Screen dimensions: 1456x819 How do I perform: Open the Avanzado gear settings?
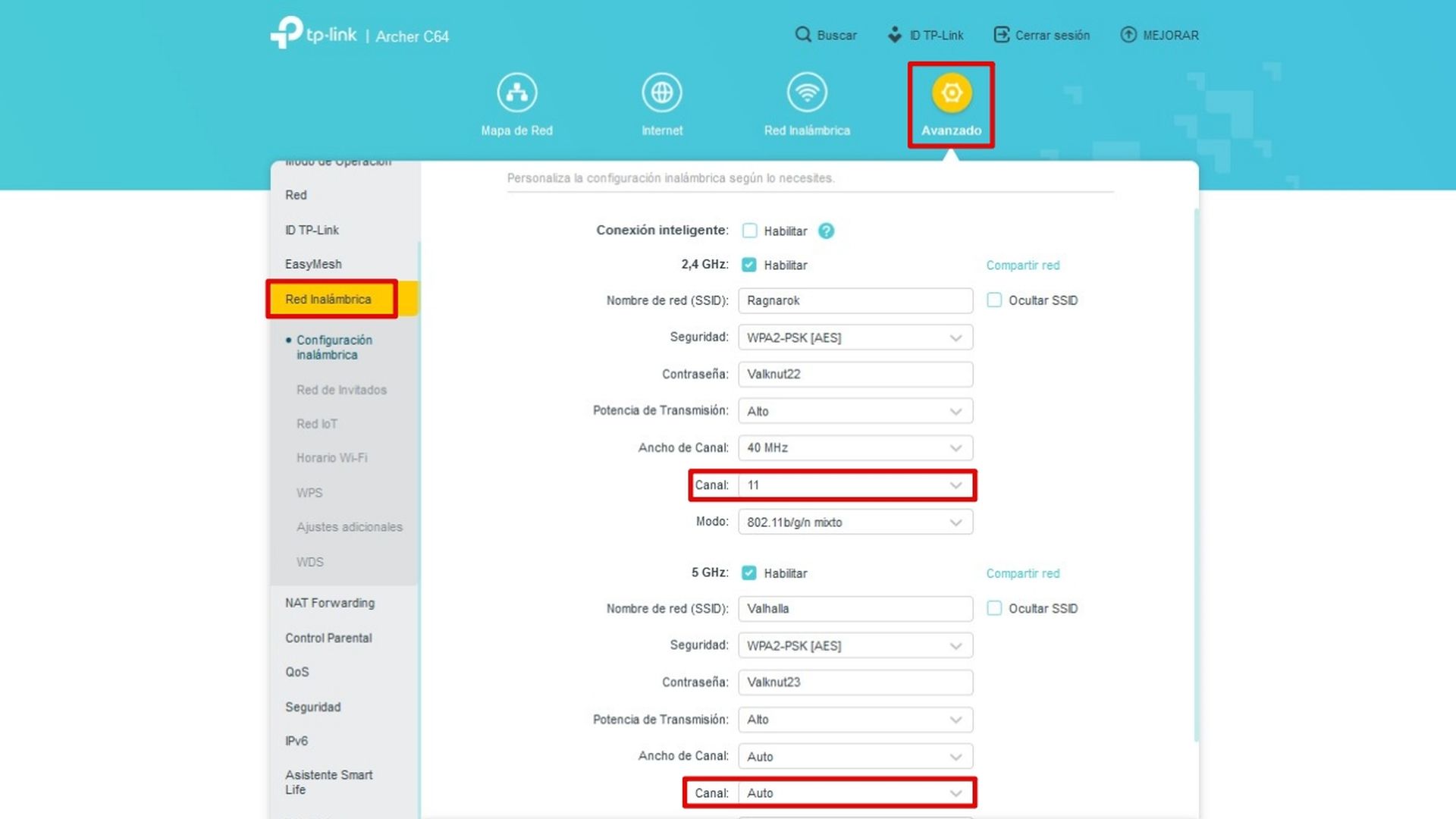pyautogui.click(x=950, y=93)
